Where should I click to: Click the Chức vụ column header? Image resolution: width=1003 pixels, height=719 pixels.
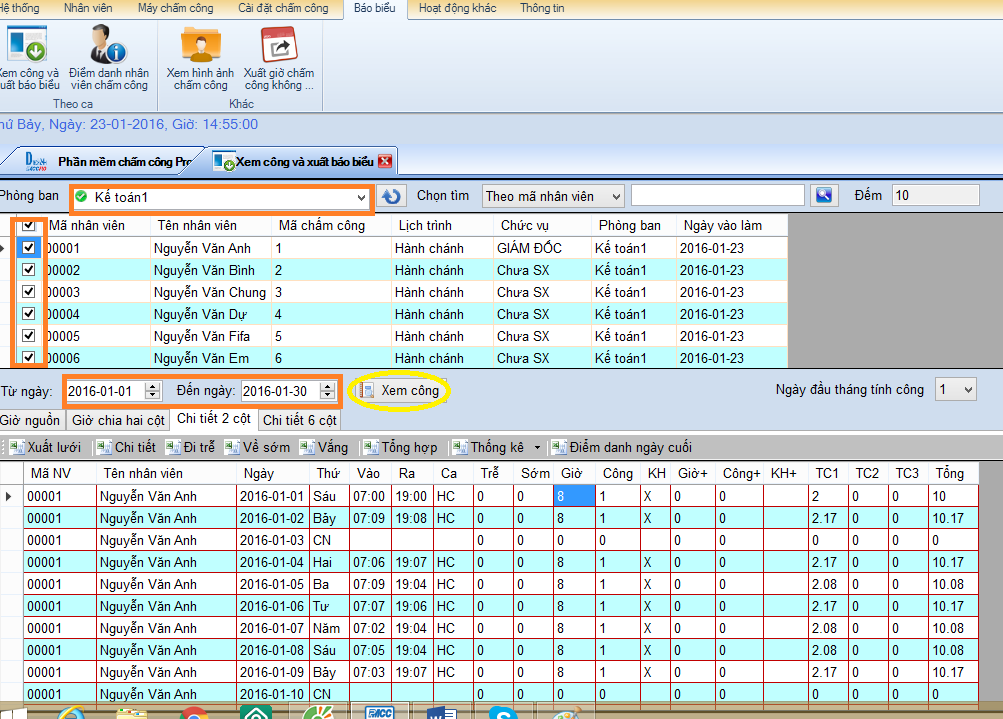click(542, 225)
